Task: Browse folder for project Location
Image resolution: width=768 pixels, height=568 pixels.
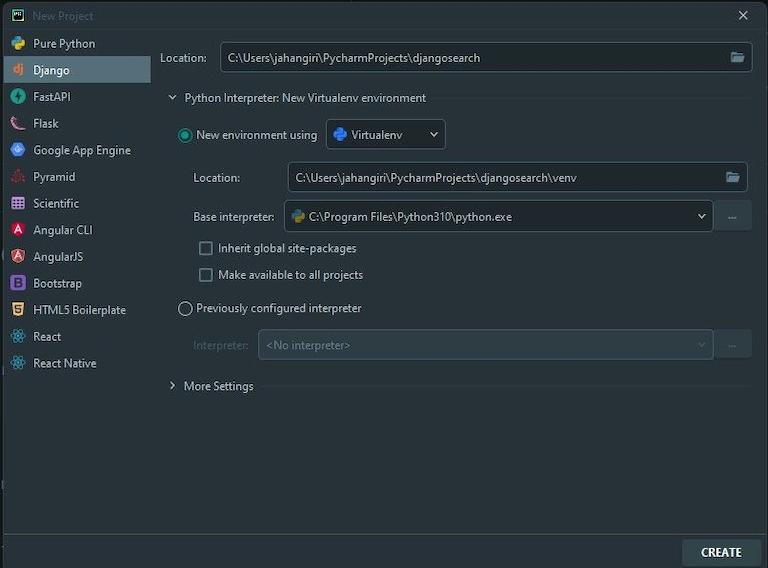Action: coord(737,58)
